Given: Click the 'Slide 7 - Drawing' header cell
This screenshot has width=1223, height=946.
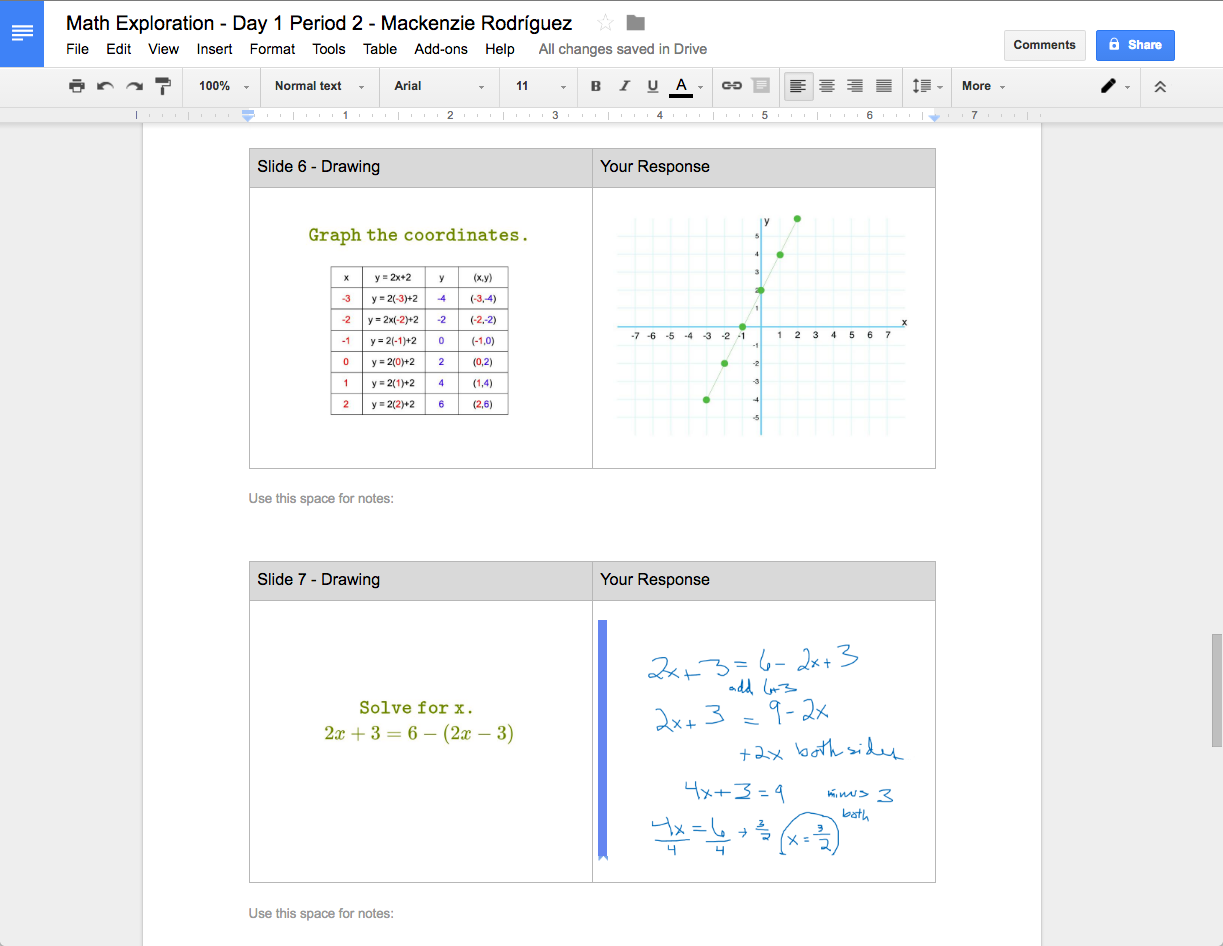Looking at the screenshot, I should click(420, 580).
